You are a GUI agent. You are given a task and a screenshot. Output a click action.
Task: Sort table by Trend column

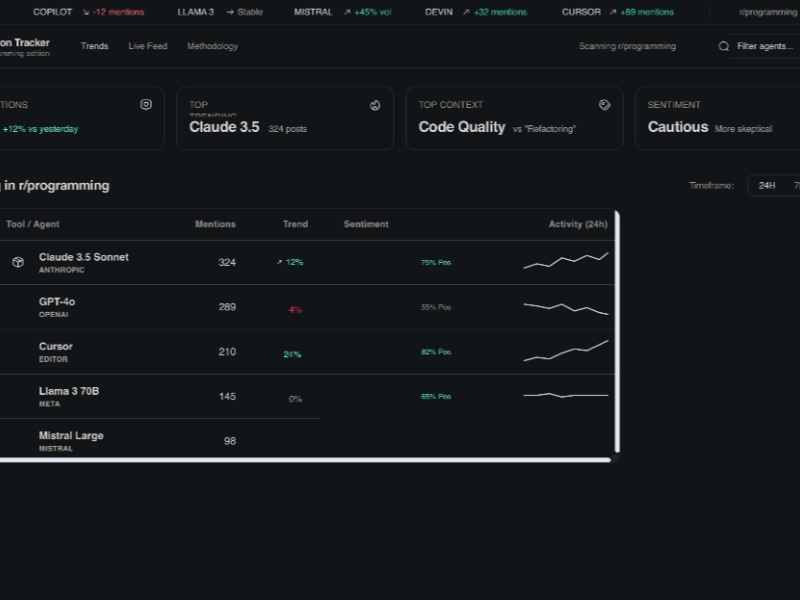295,224
